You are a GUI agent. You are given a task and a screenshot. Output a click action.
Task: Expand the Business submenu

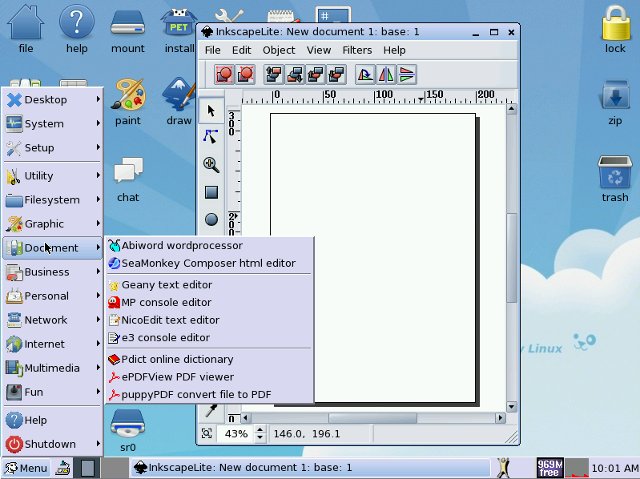[x=53, y=272]
